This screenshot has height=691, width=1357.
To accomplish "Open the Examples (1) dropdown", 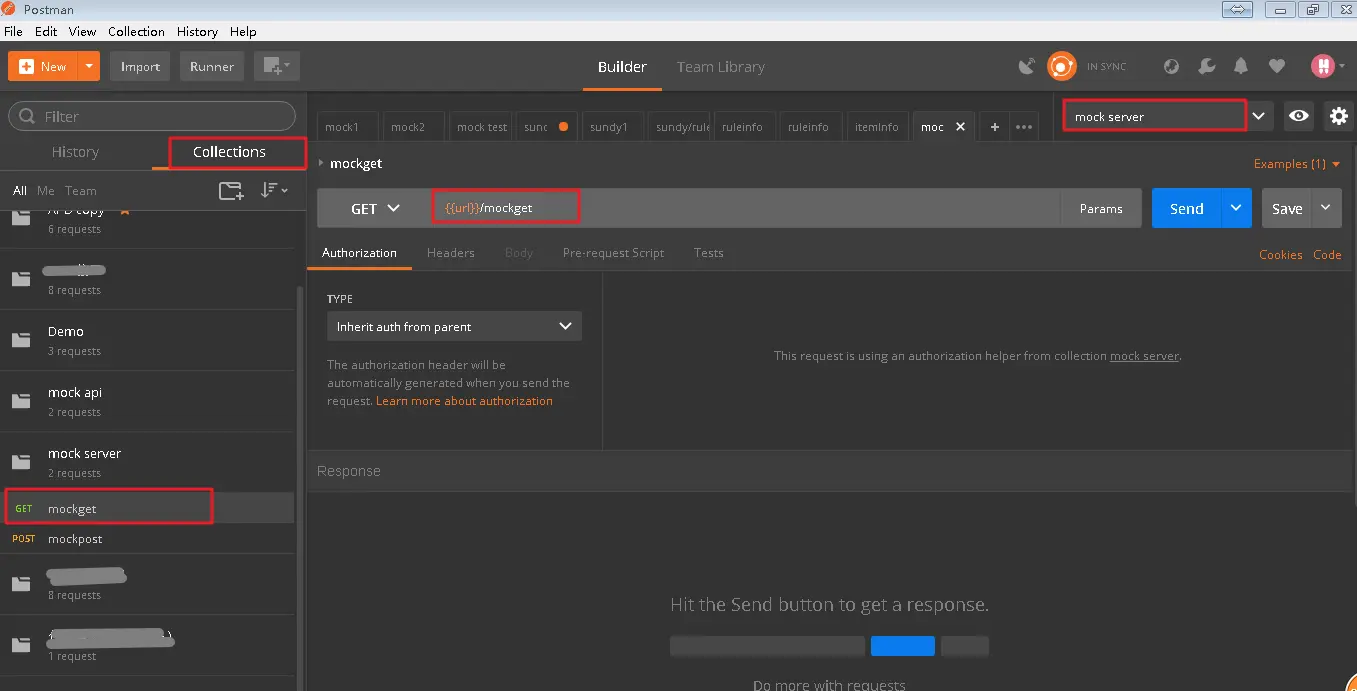I will coord(1297,164).
